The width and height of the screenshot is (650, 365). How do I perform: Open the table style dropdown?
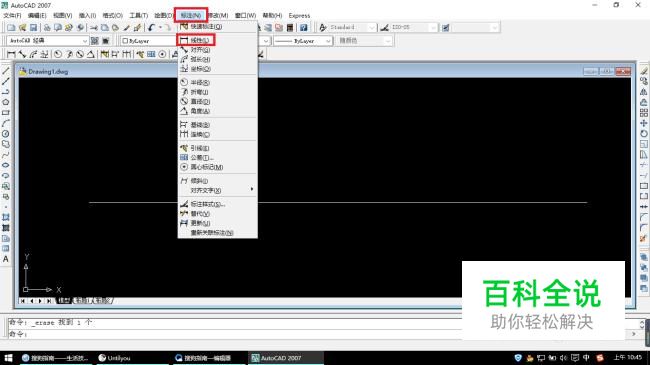(x=475, y=28)
